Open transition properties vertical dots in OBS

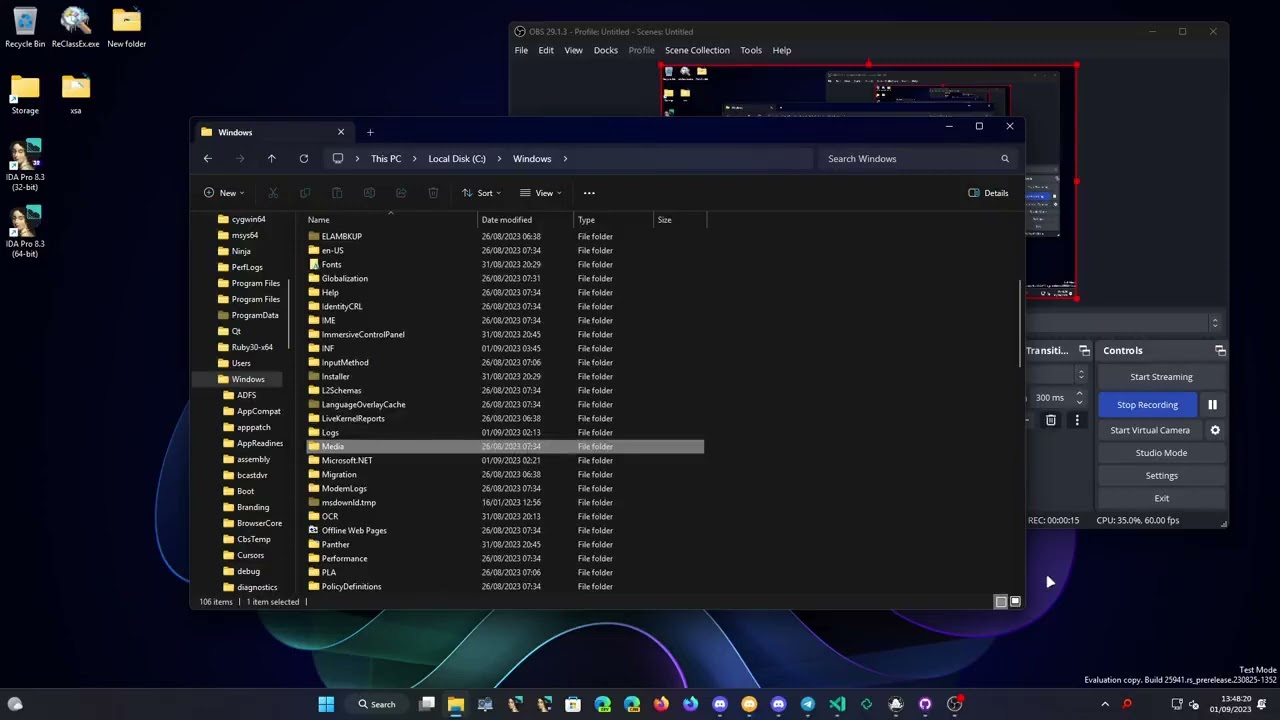click(1077, 421)
